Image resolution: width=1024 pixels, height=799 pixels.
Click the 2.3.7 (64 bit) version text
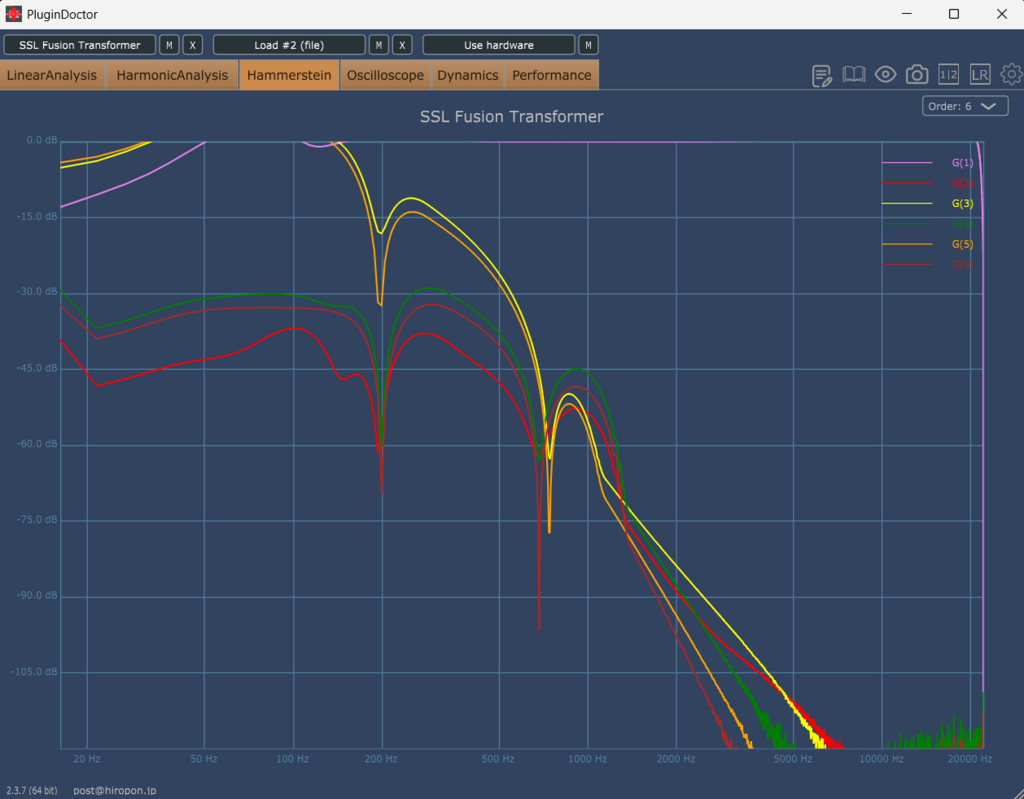pyautogui.click(x=32, y=791)
